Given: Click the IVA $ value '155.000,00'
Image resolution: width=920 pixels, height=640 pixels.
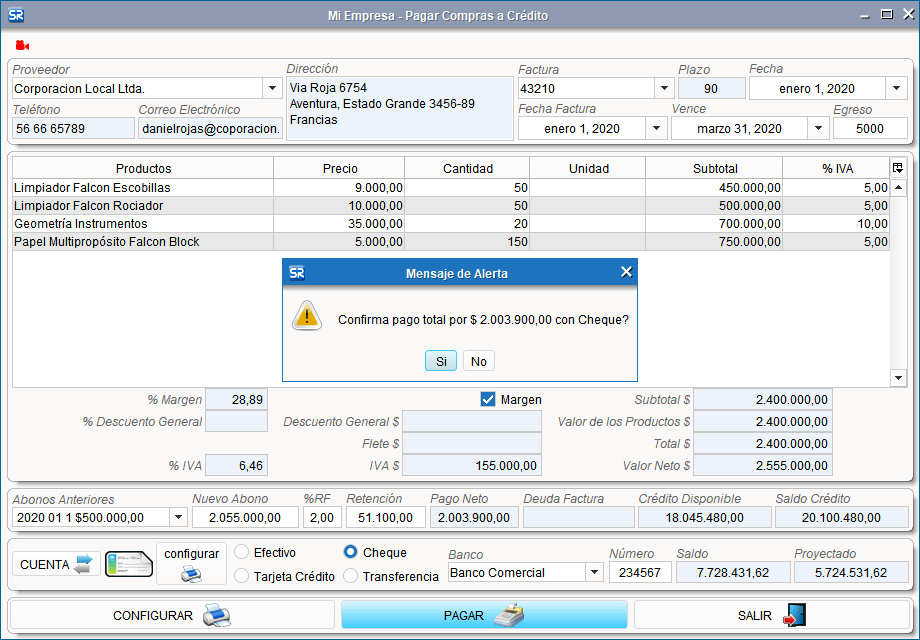Looking at the screenshot, I should pos(472,466).
